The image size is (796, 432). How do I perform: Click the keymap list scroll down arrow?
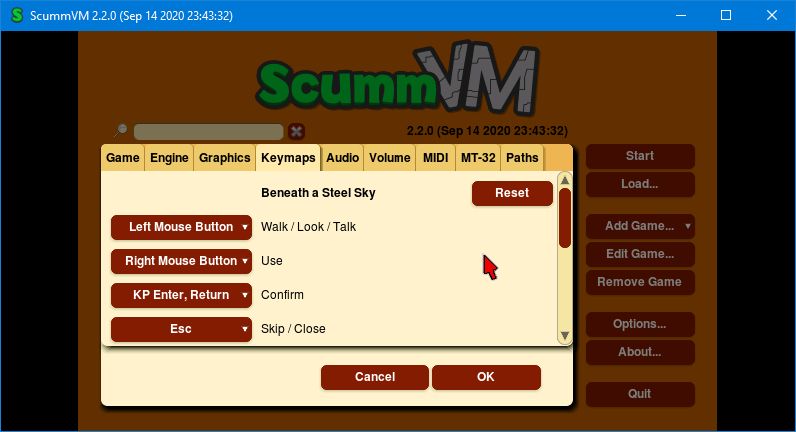(x=565, y=336)
